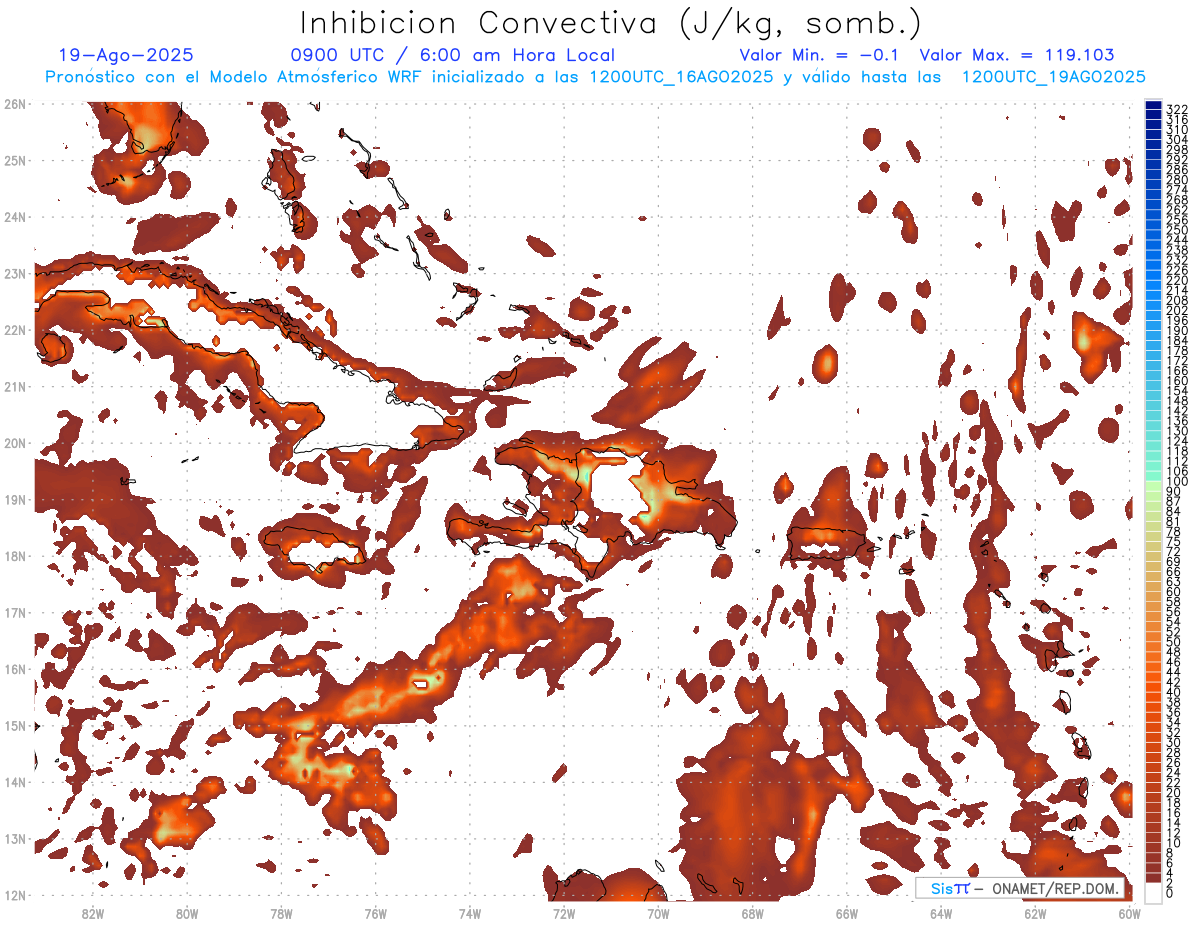Screen dimensions: 1200x927
Task: Click the 80W longitude label
Action: (x=186, y=914)
